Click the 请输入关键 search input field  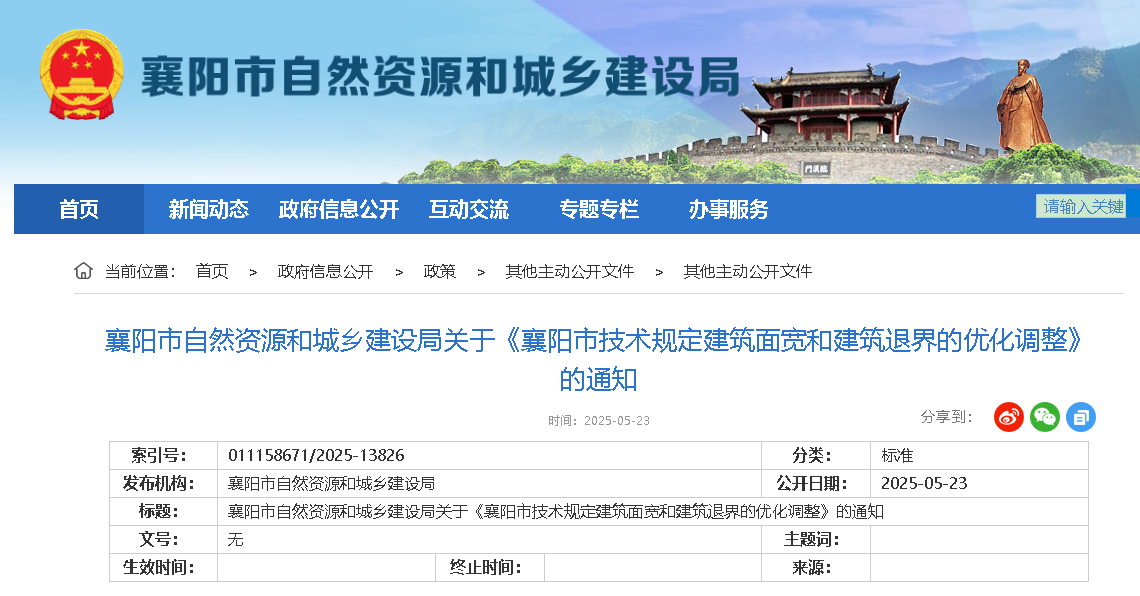point(1081,206)
